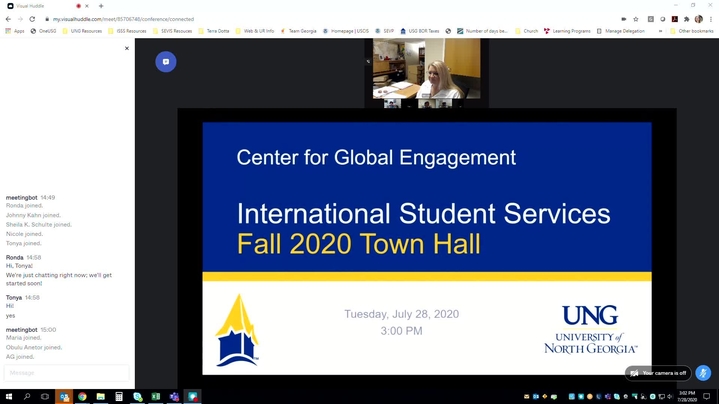
Task: Open Windows taskbar search
Action: pos(27,396)
